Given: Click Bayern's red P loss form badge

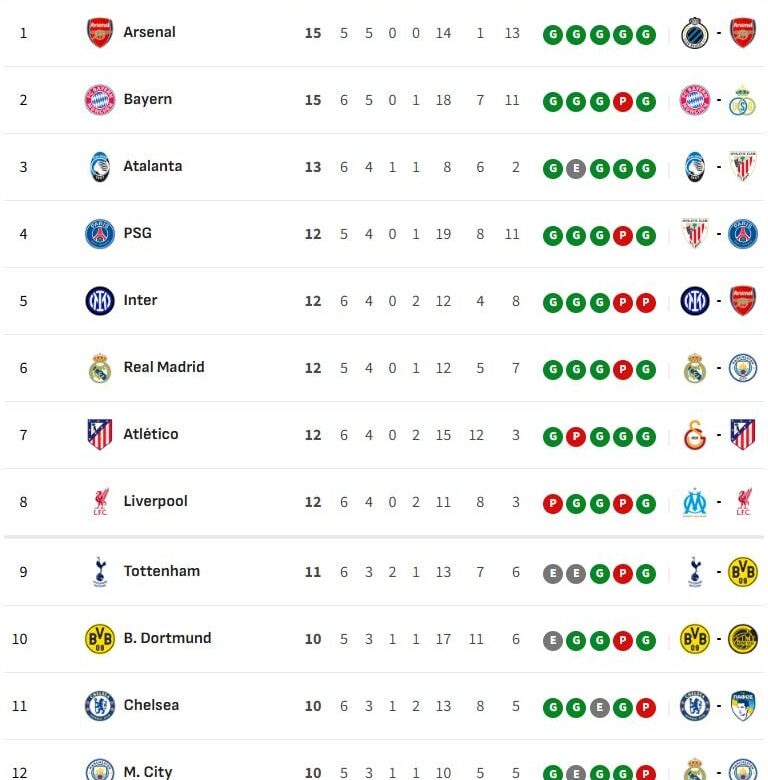Looking at the screenshot, I should pyautogui.click(x=622, y=101).
